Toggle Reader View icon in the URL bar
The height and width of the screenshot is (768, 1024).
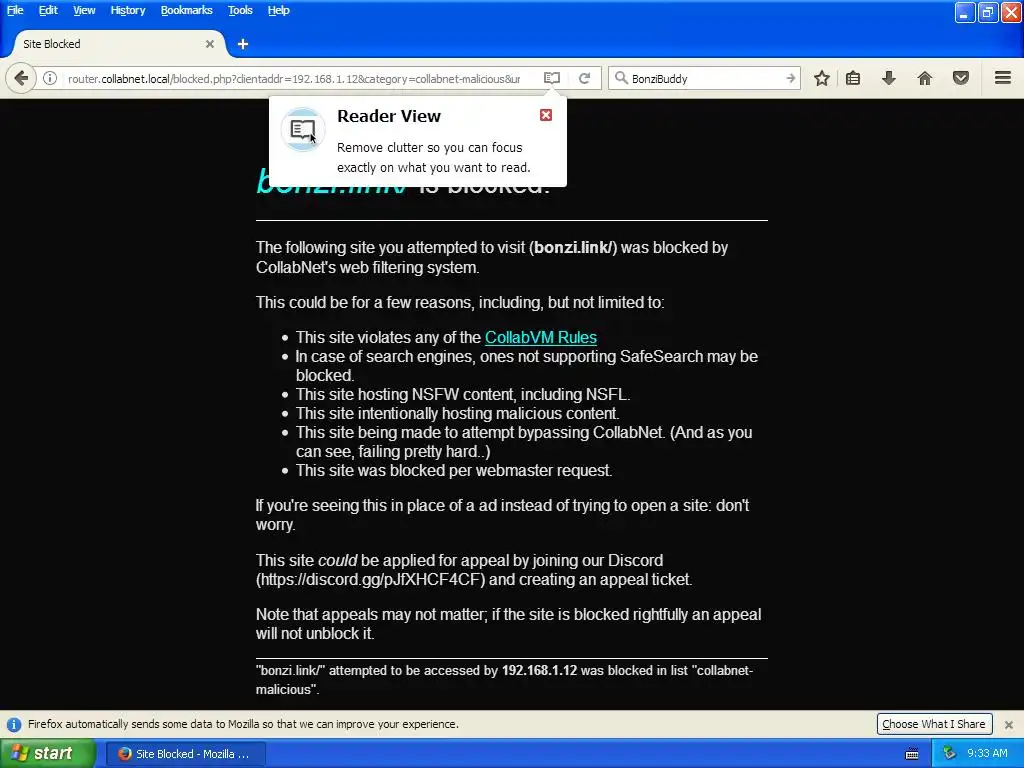[552, 78]
